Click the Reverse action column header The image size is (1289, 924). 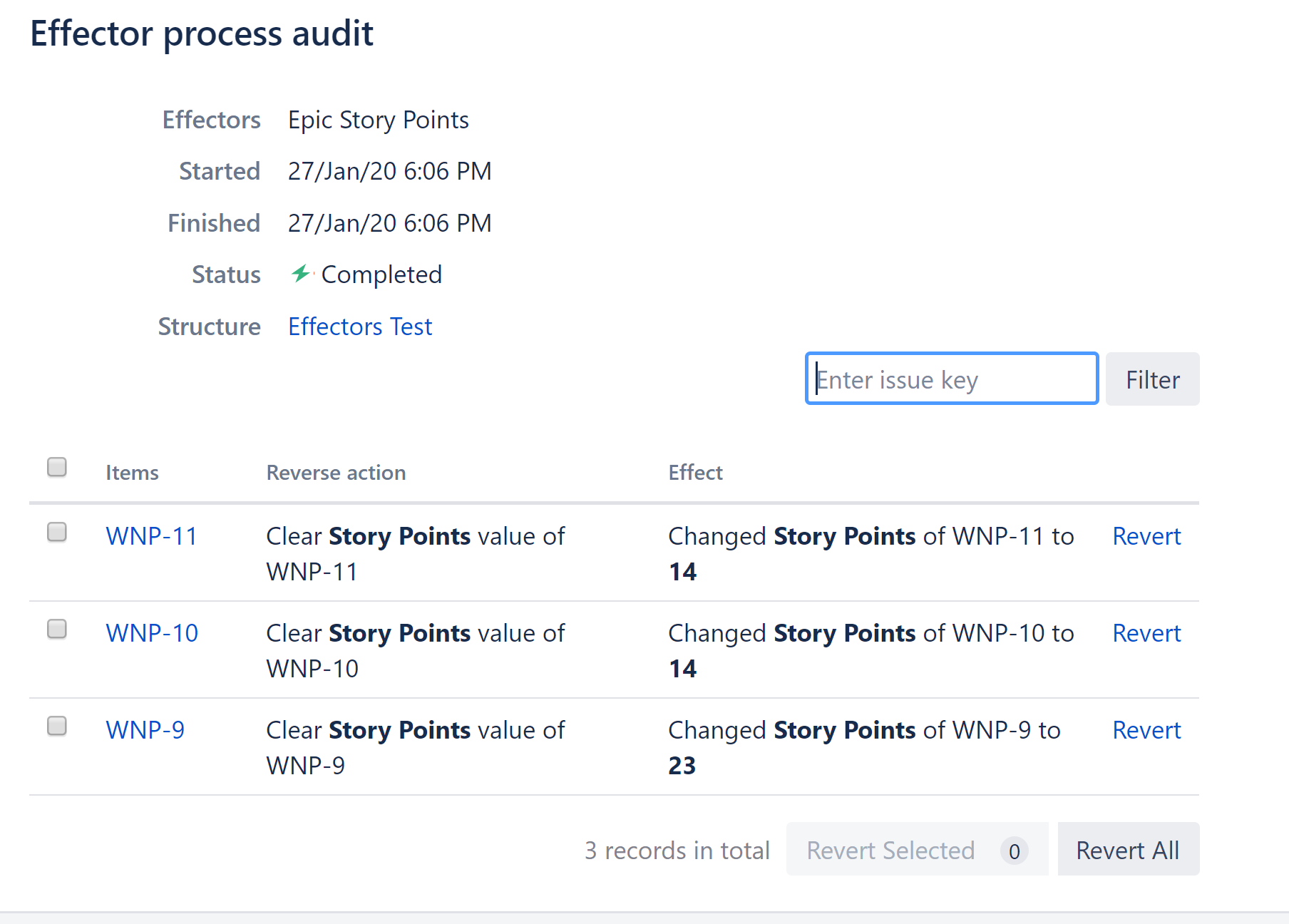(x=336, y=473)
